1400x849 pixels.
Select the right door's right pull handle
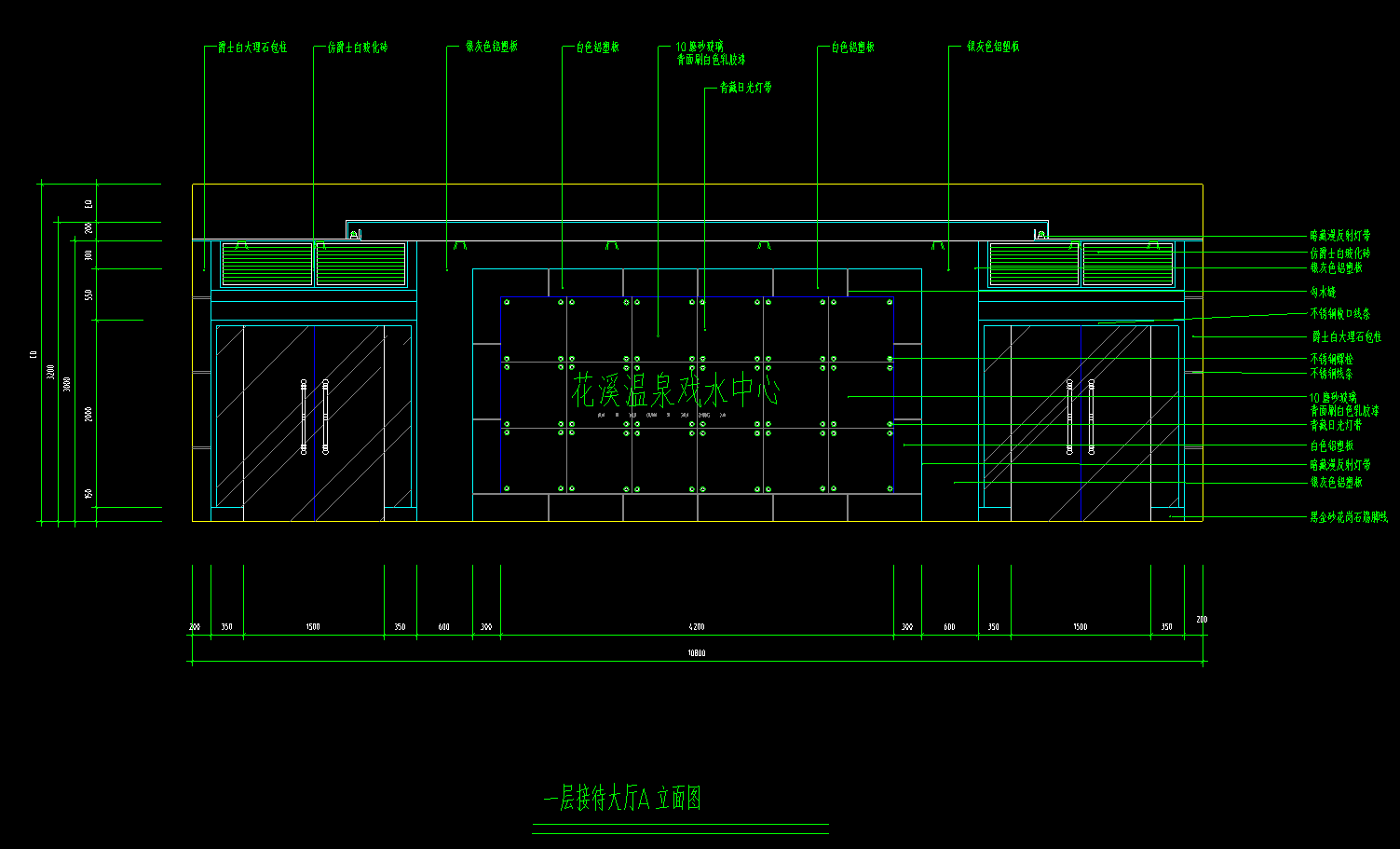coord(1091,417)
